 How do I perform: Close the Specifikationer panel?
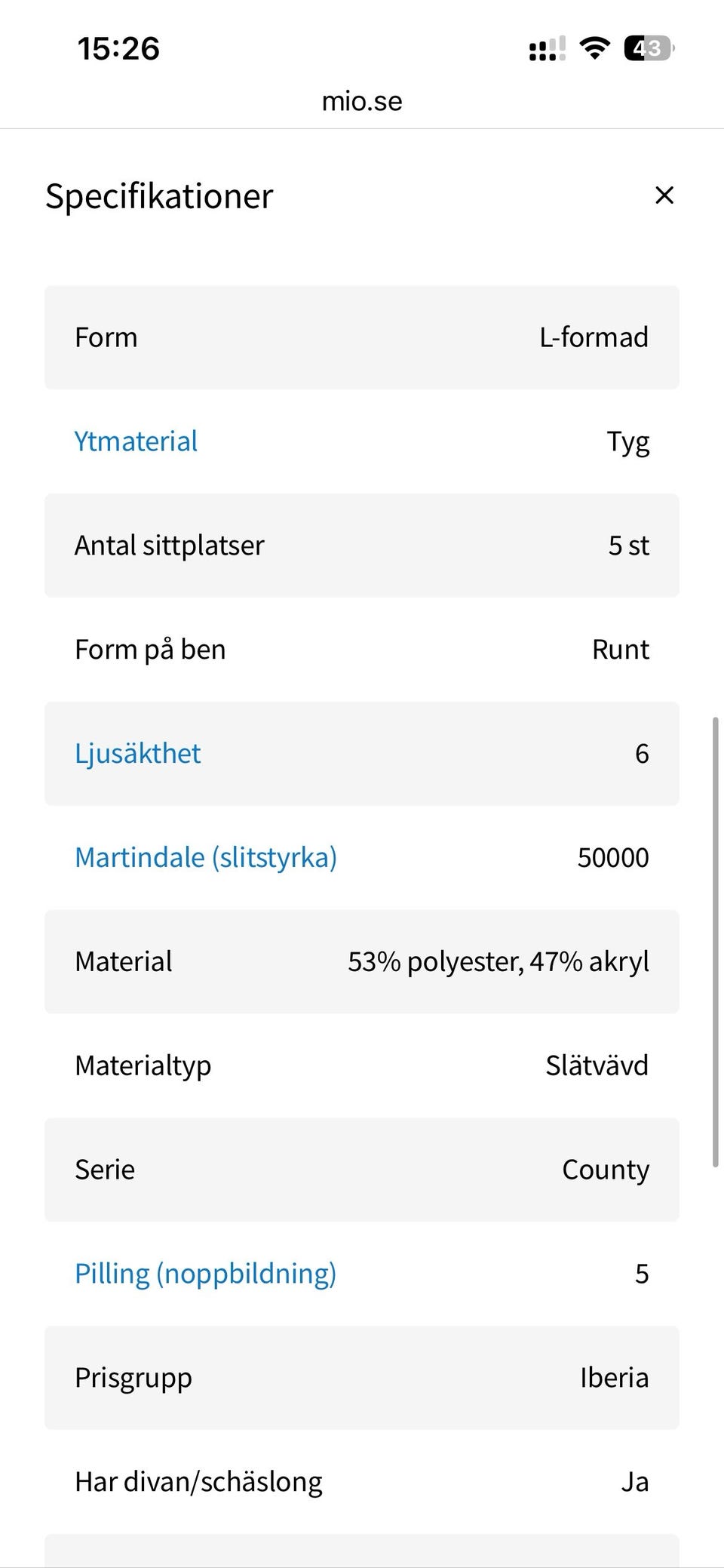coord(664,195)
